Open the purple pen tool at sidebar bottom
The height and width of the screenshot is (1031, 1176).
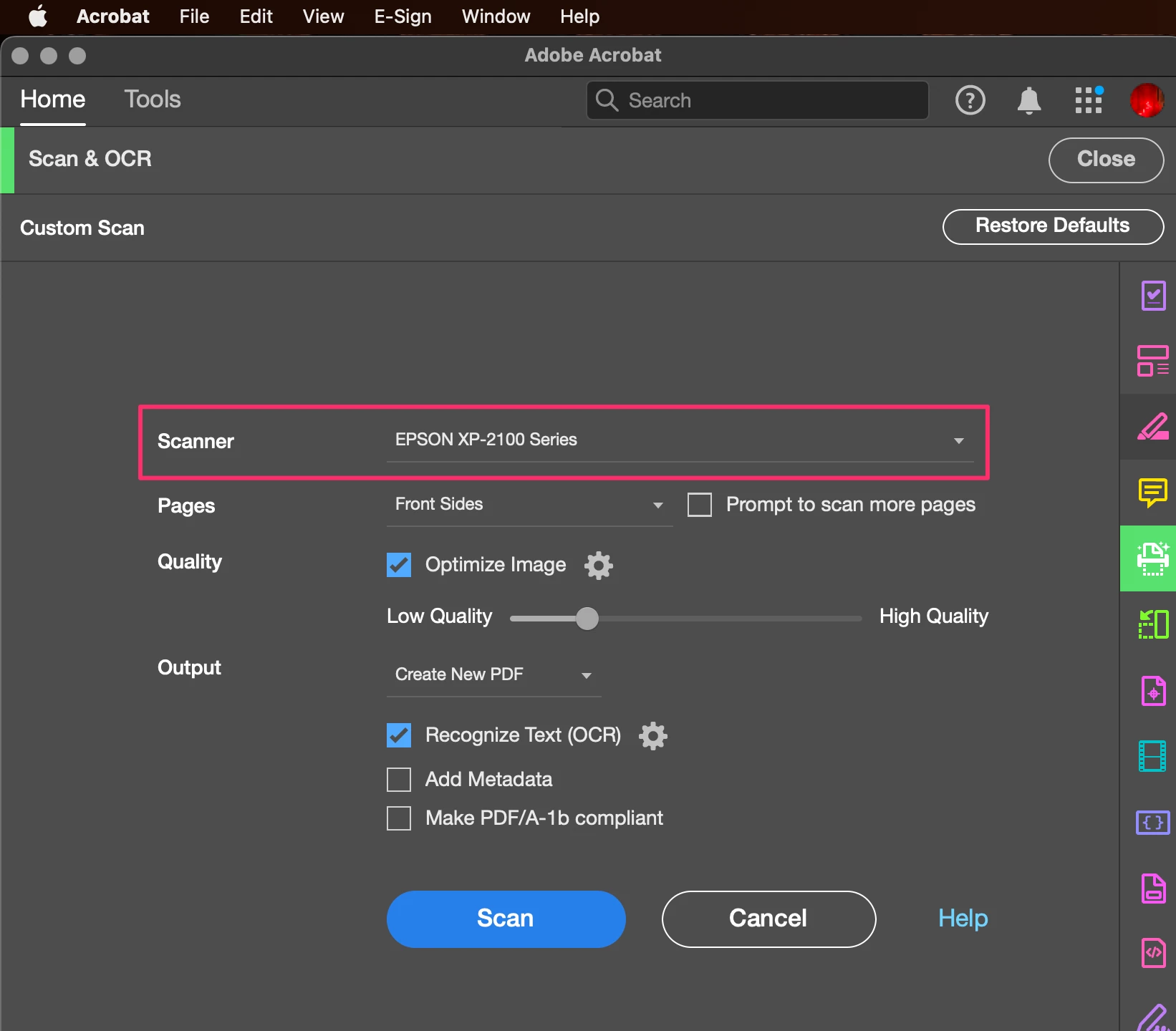(1153, 1017)
